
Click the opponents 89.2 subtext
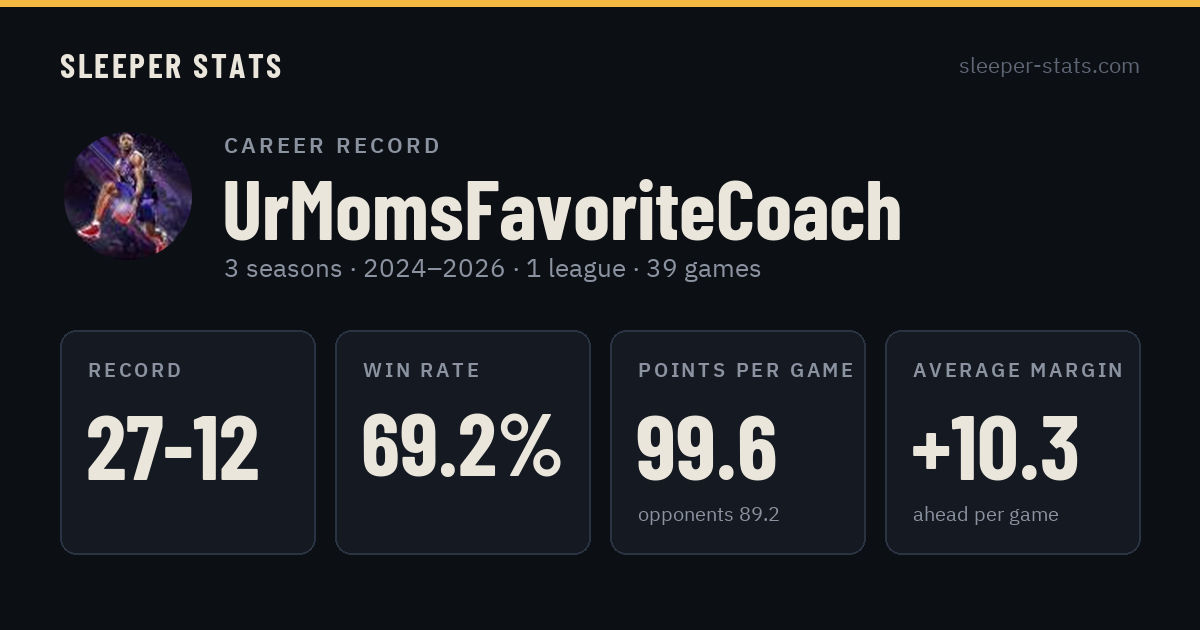708,515
